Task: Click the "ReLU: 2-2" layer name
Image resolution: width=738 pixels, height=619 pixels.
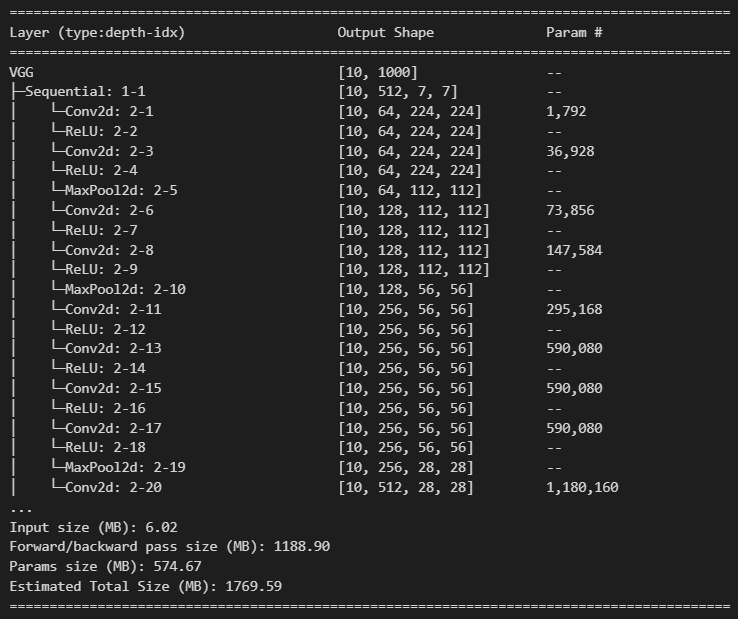Action: pyautogui.click(x=101, y=131)
